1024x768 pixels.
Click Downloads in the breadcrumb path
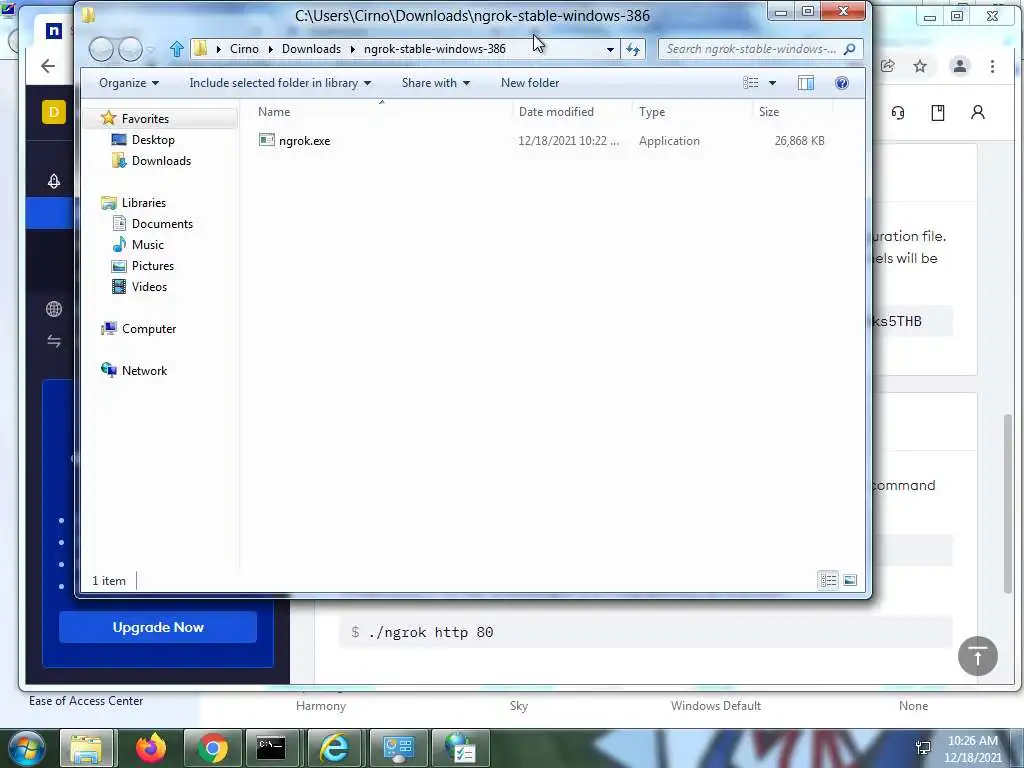[x=312, y=49]
